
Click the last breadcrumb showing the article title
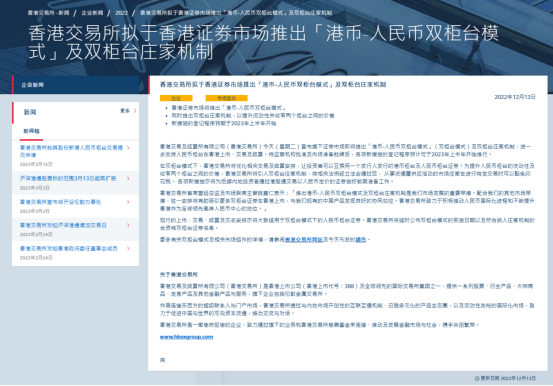click(236, 13)
